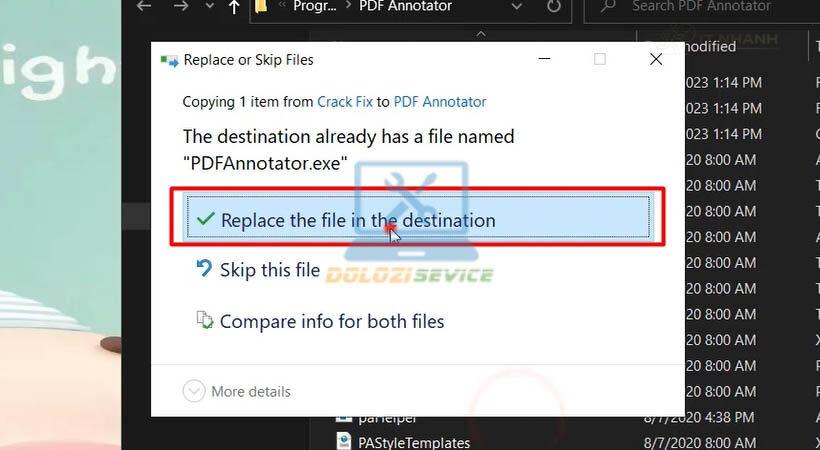Screen dimensions: 820x450
Task: Choose Replace the file in the destination
Action: click(x=418, y=217)
